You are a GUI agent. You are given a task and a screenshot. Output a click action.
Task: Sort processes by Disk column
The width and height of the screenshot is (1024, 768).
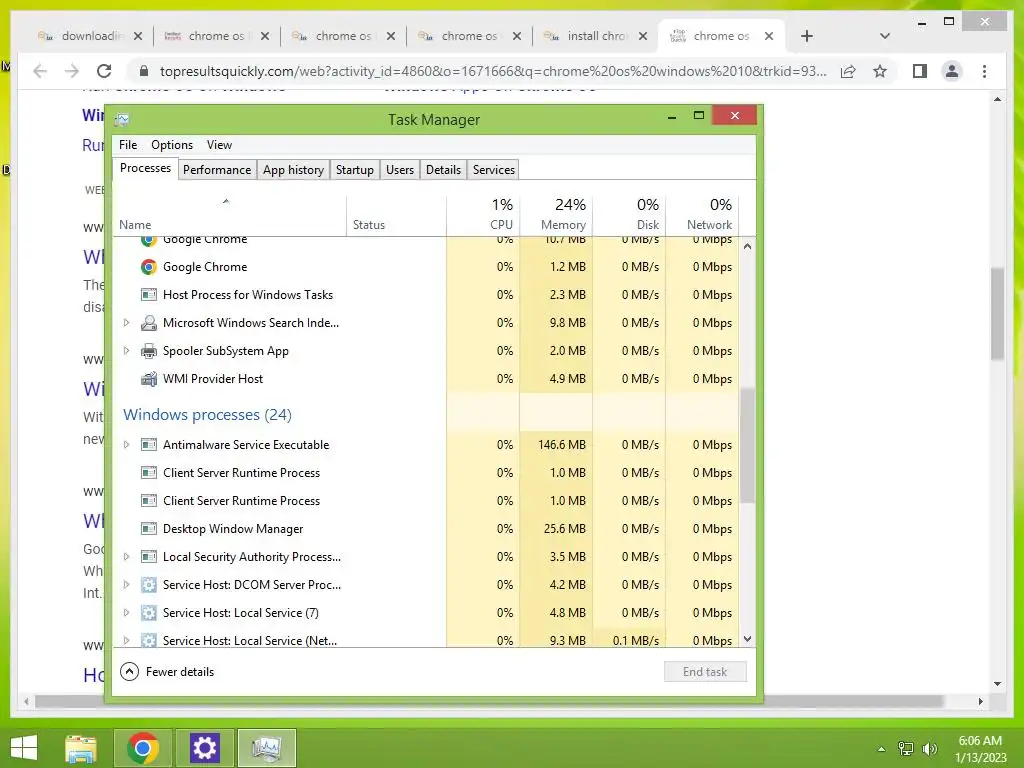point(630,214)
